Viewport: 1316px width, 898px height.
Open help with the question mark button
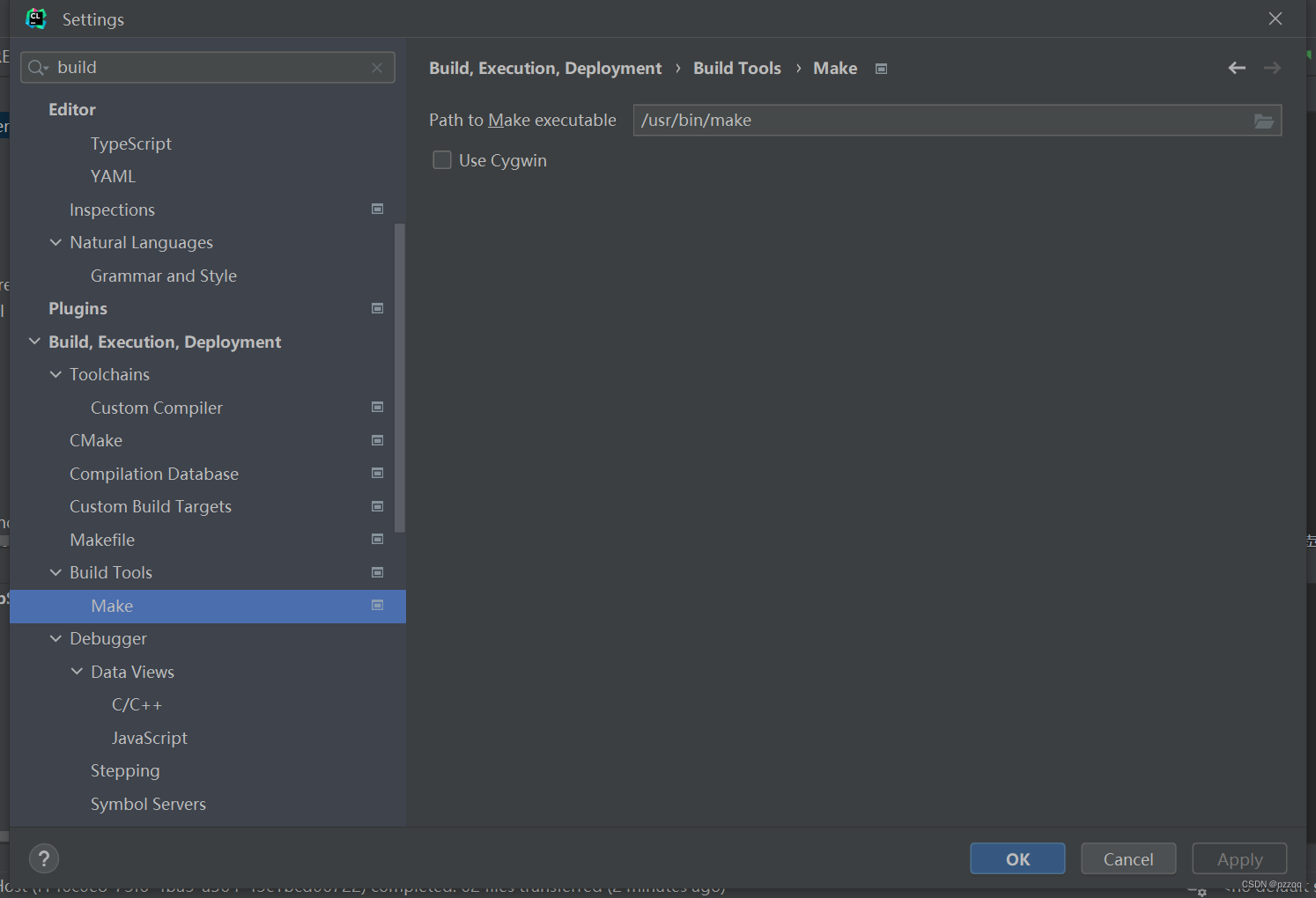[x=44, y=858]
